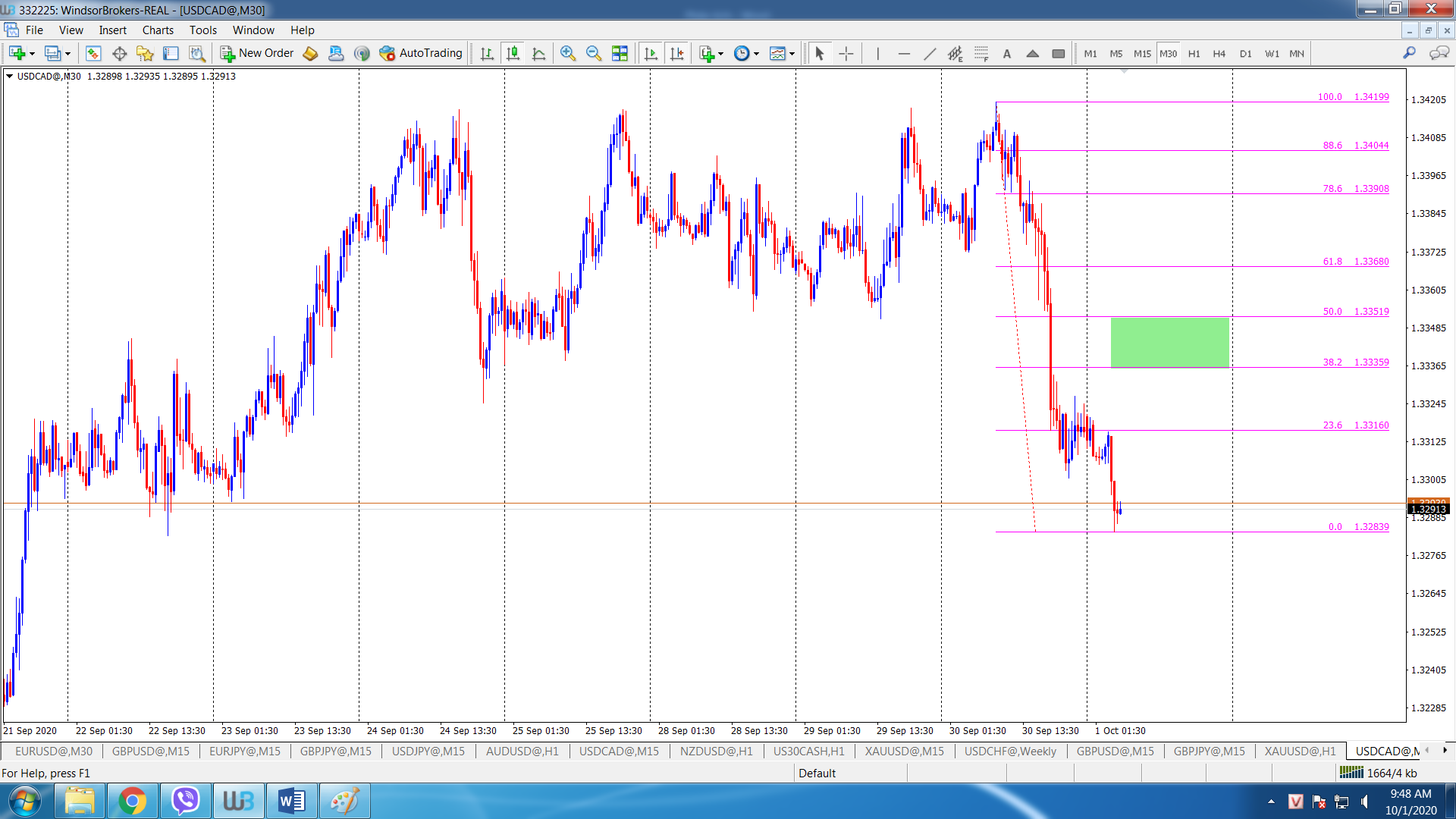Click the 1.32913 current price label

1429,509
